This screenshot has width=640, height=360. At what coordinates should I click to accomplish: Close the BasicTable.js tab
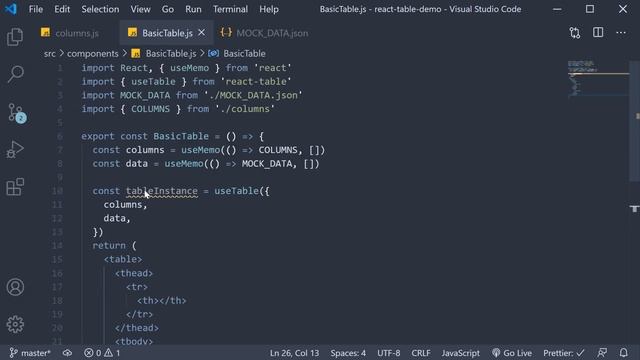point(202,32)
